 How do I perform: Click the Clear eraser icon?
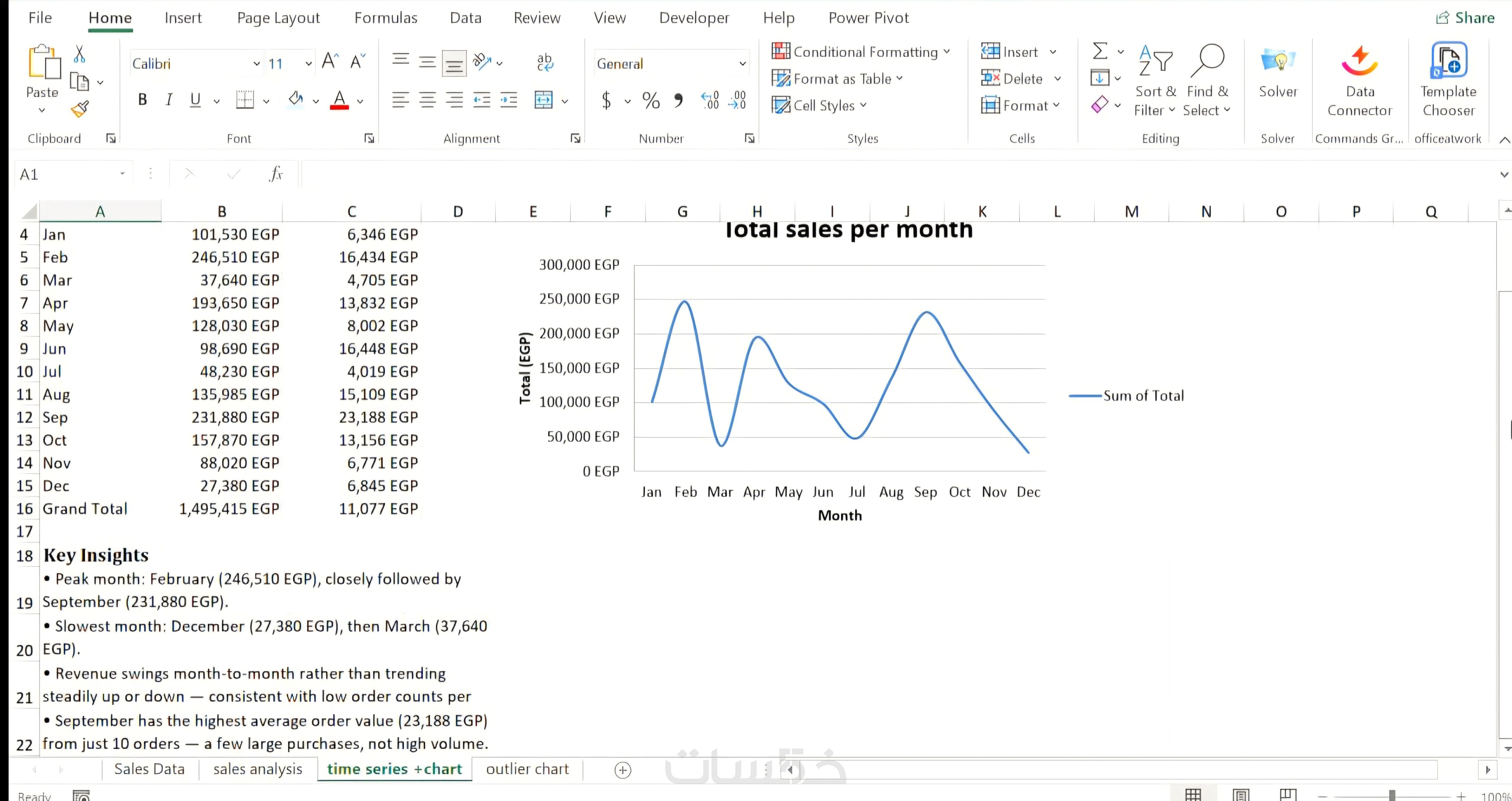coord(1100,105)
